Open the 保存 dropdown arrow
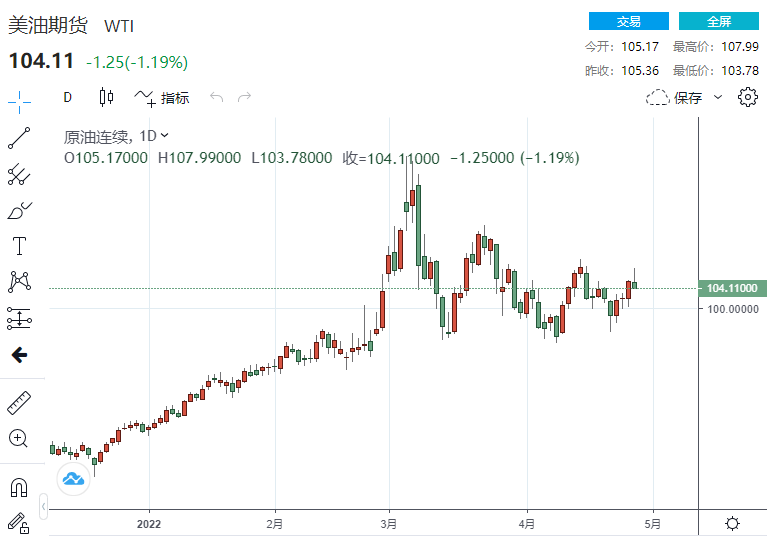This screenshot has height=540, width=767. pyautogui.click(x=719, y=98)
